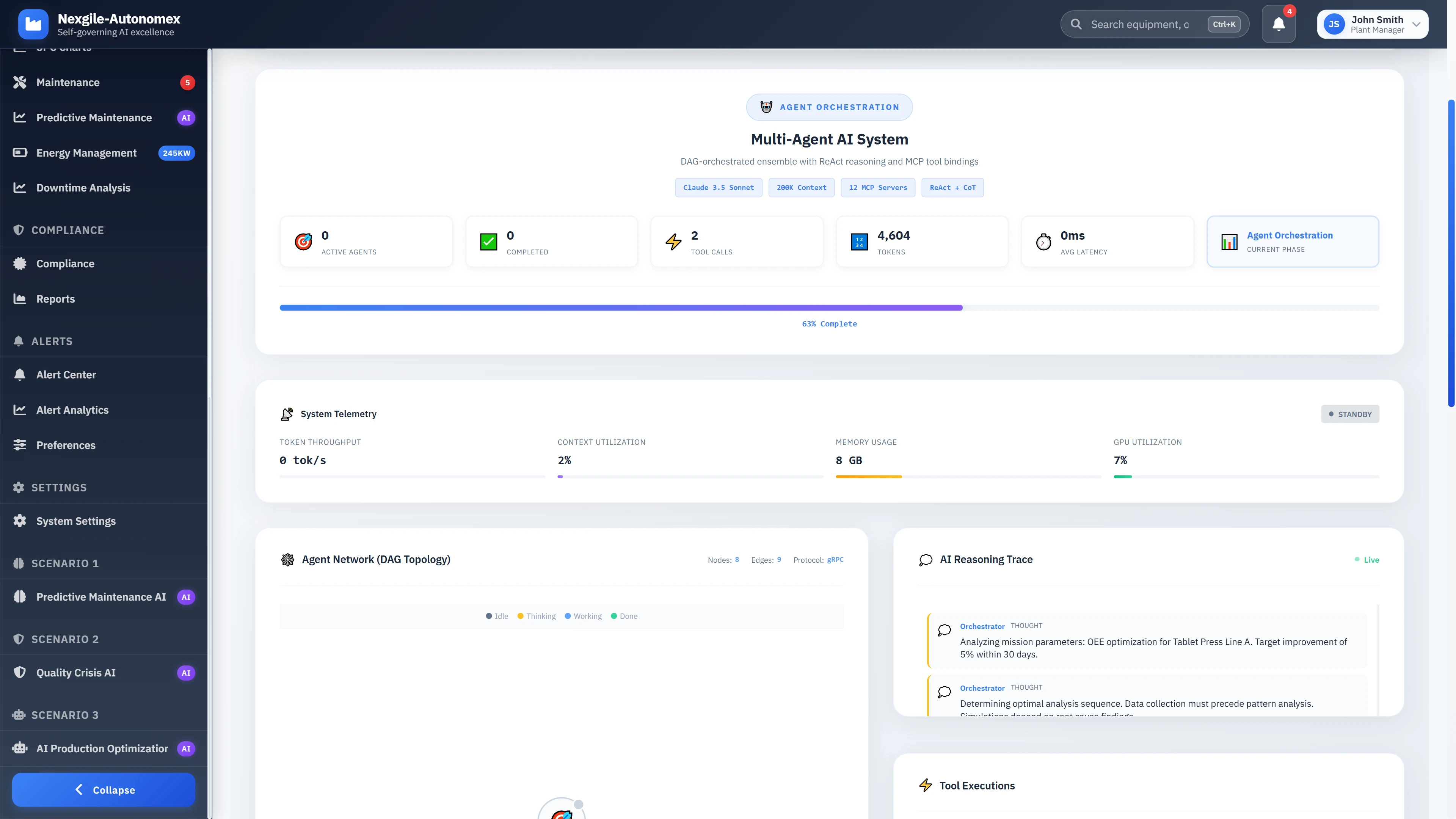Viewport: 1456px width, 819px height.
Task: Expand the Compliance section header
Action: (x=67, y=230)
